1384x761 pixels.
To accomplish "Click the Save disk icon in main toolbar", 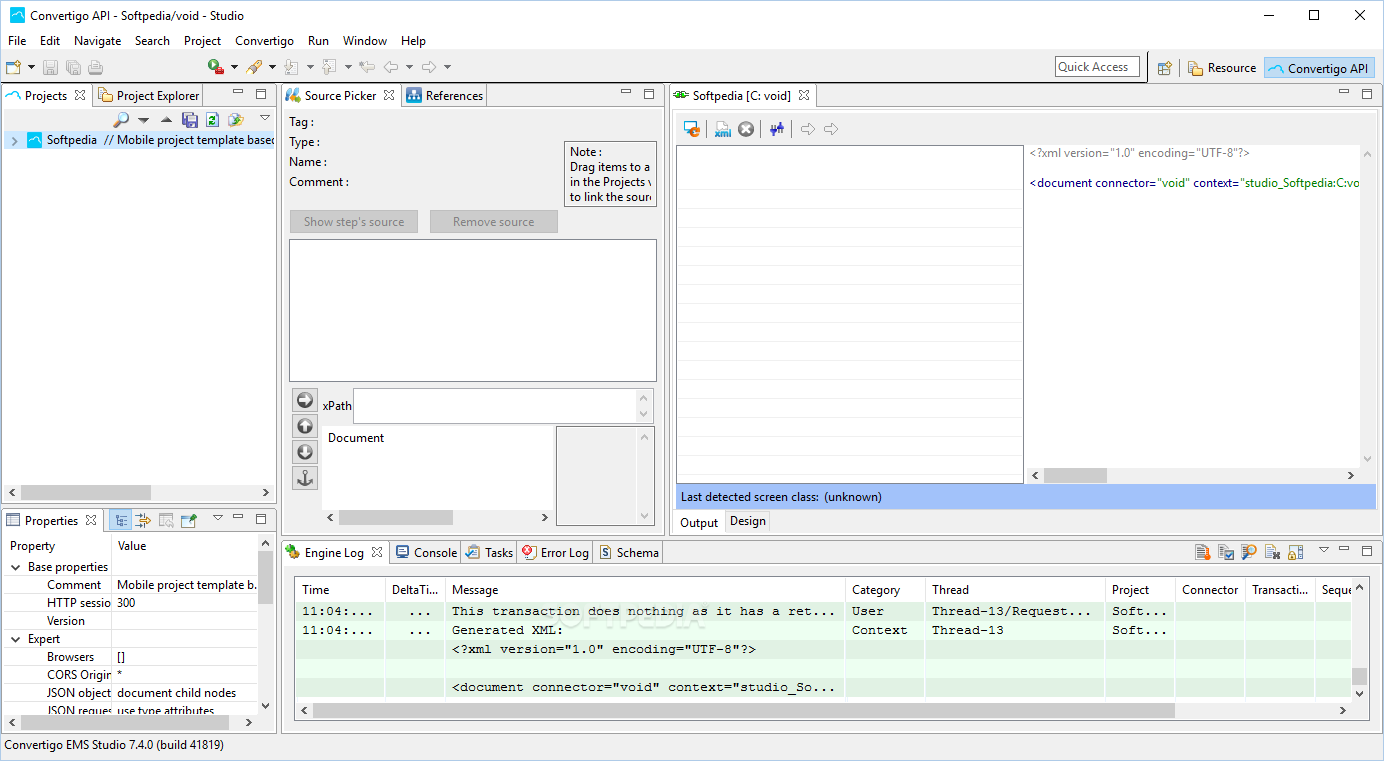I will click(x=51, y=67).
